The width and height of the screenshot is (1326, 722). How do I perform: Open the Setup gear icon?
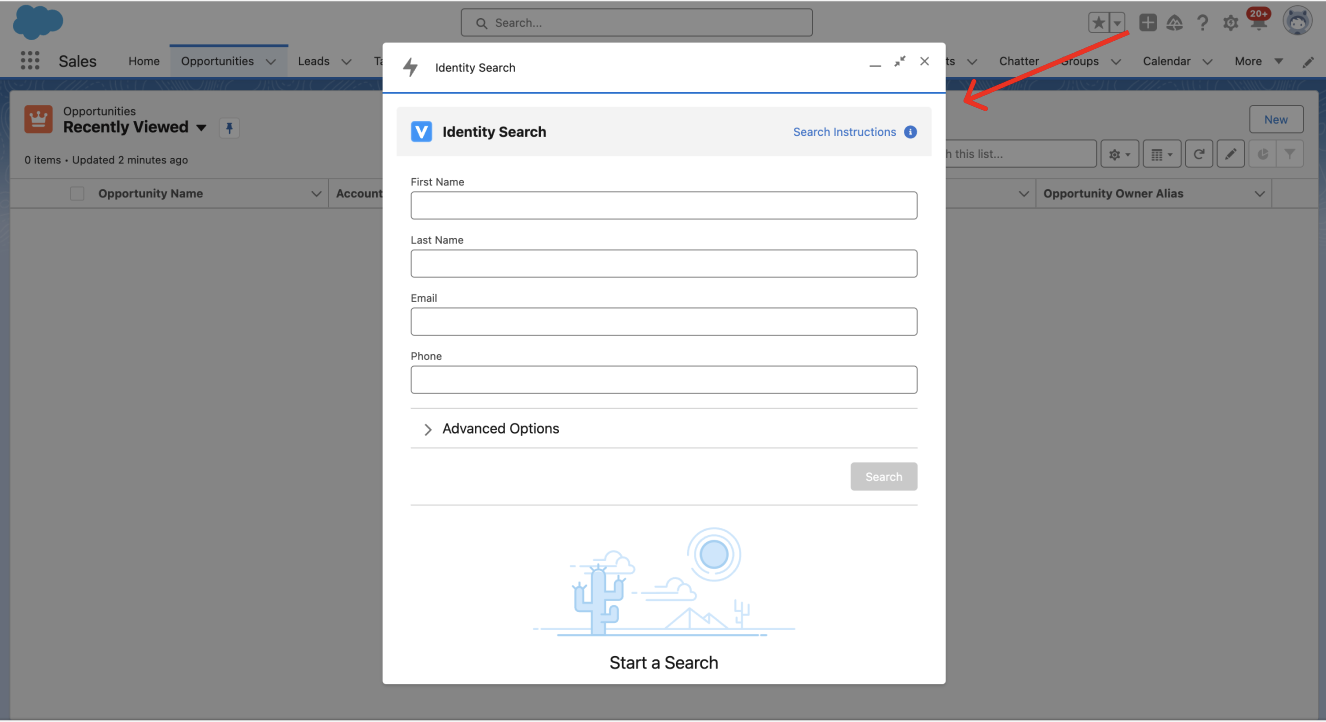1231,22
